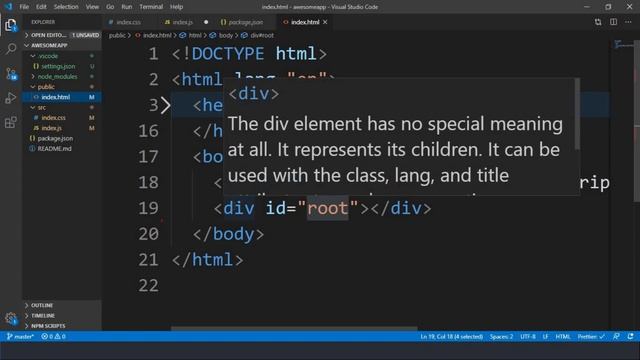Screen dimensions: 640x360
Task: Open index.js in the src folder
Action: pos(61,128)
